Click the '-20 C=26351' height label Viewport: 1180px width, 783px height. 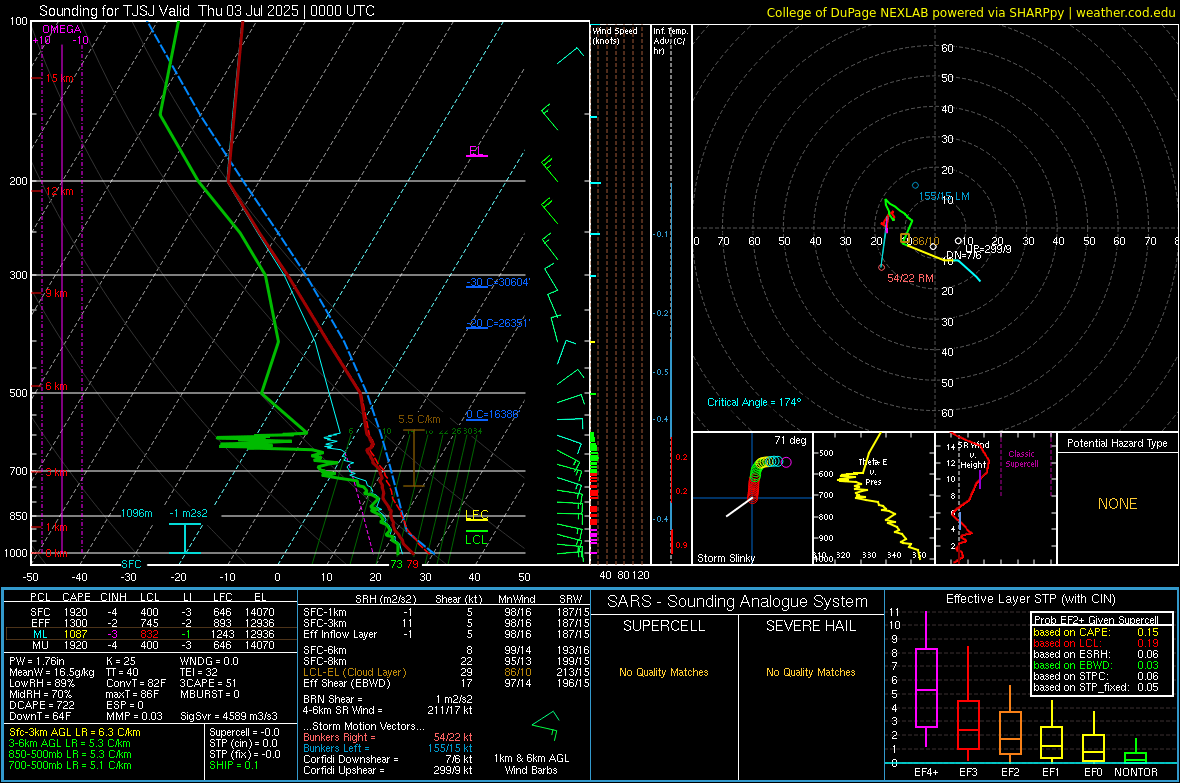(x=498, y=323)
